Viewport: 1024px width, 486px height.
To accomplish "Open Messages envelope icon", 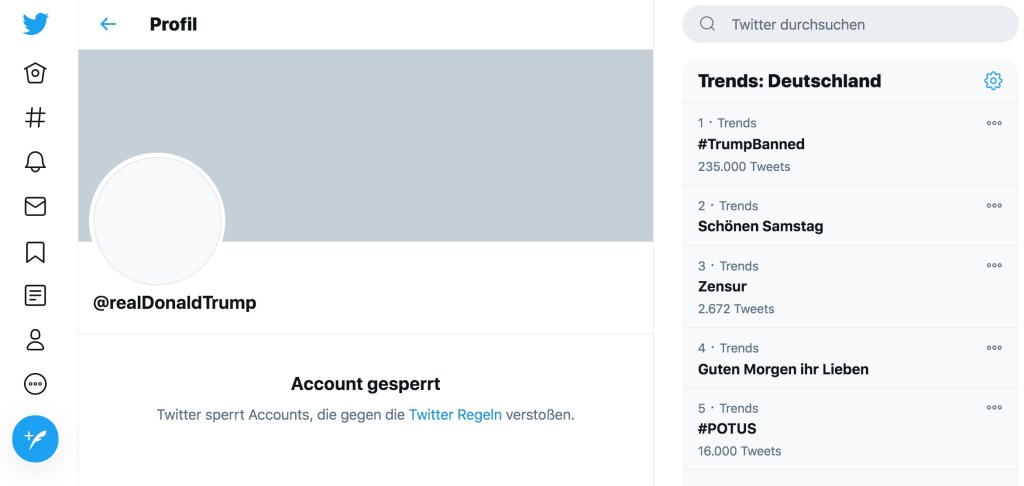I will [35, 206].
